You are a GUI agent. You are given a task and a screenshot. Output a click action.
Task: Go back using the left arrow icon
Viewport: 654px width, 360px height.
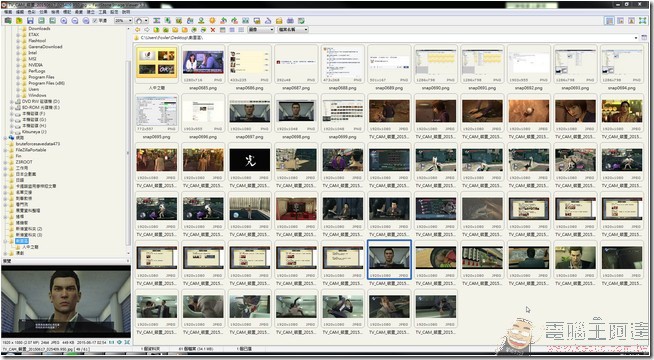[x=138, y=30]
